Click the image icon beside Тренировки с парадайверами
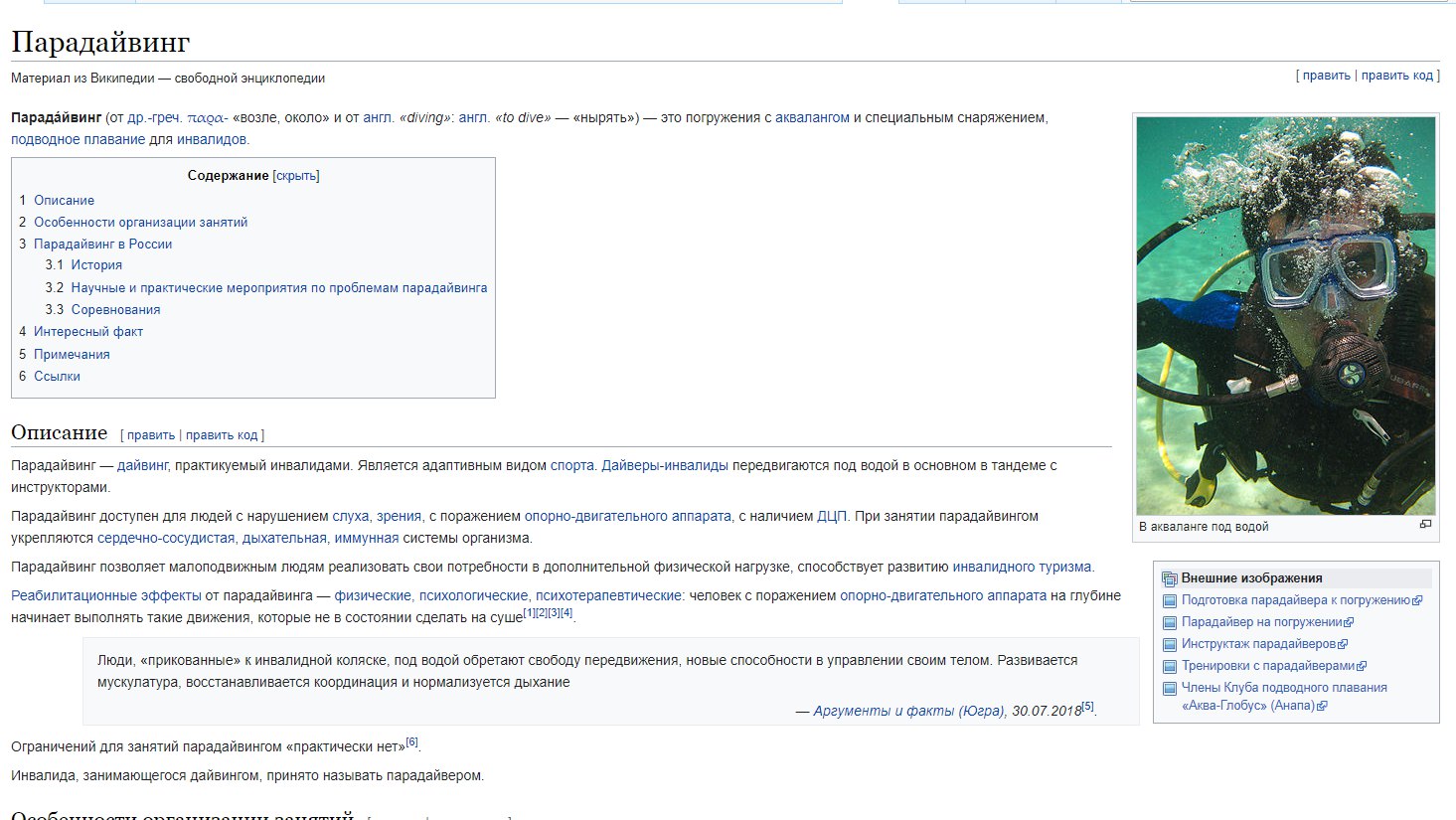Screen dimensions: 1456x820 coord(1170,666)
